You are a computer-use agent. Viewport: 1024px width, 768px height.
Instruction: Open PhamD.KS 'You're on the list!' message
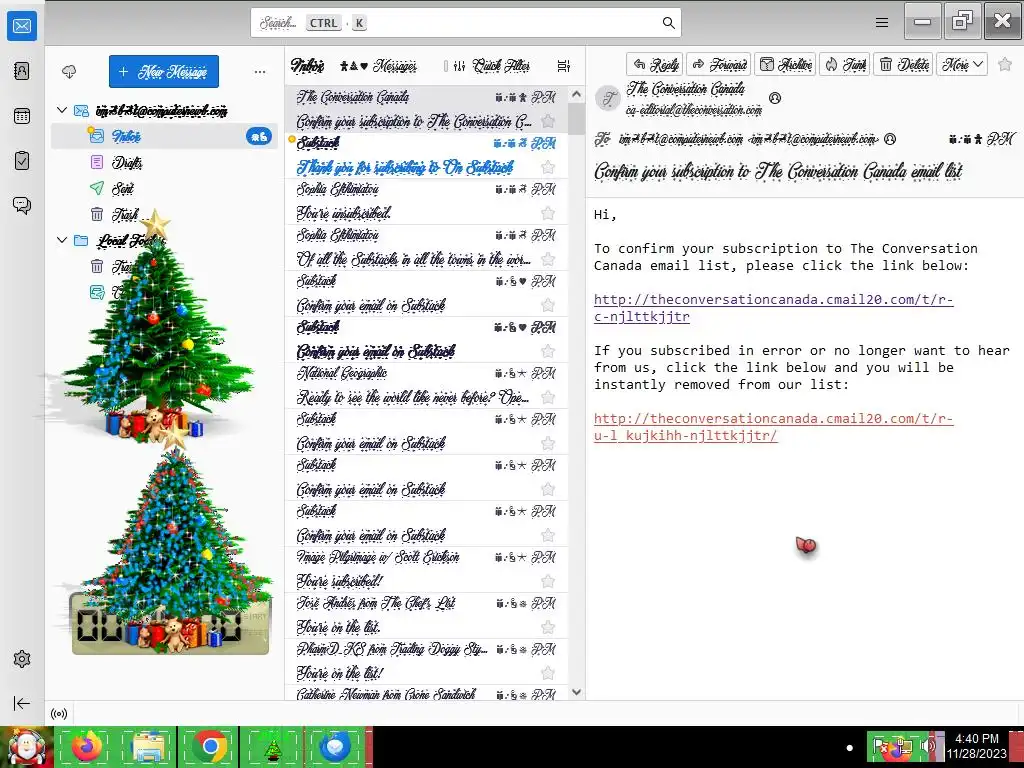426,661
